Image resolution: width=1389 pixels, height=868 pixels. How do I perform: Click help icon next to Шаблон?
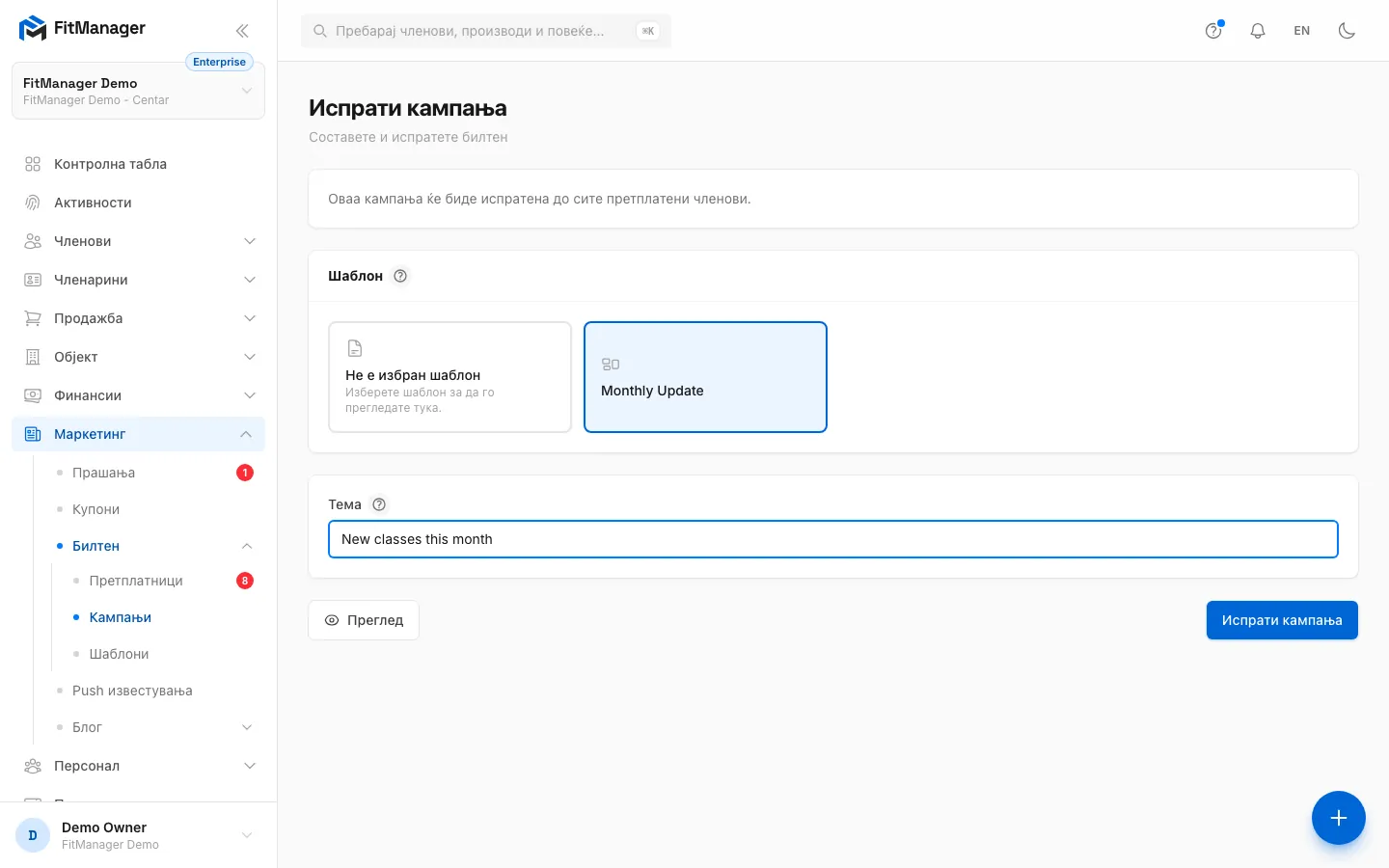(x=400, y=276)
